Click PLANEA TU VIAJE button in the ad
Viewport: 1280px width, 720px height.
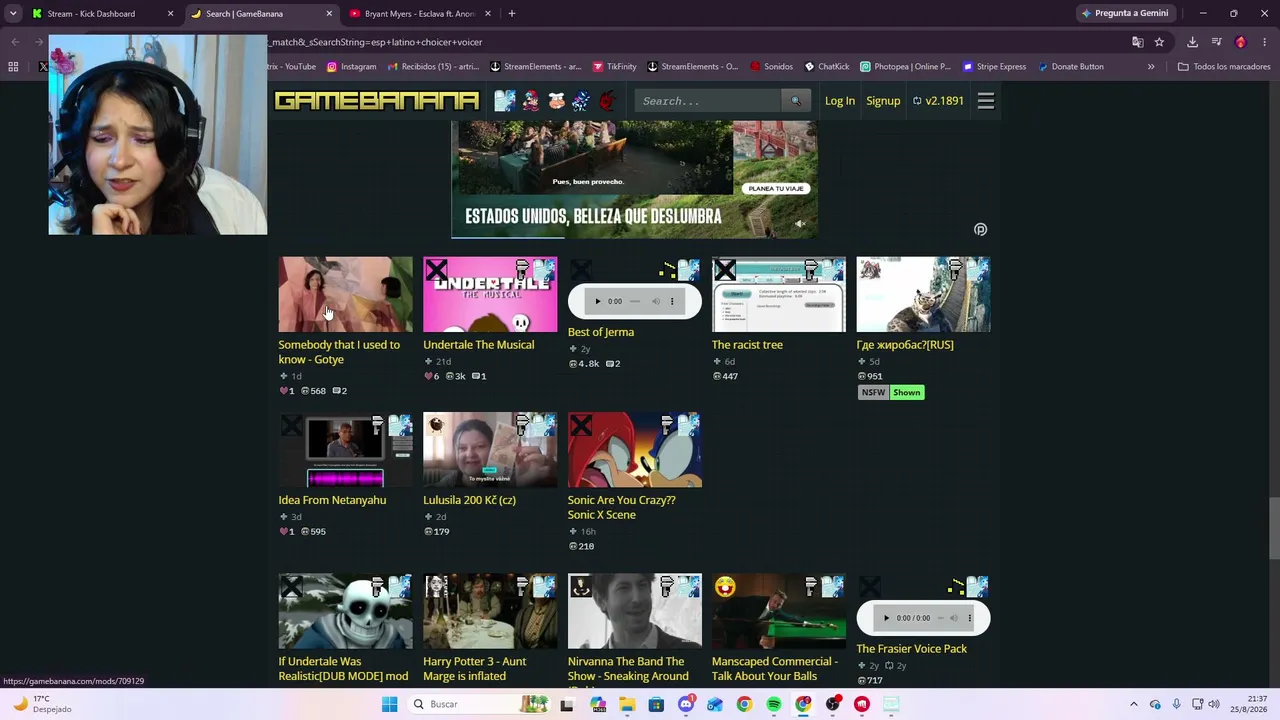pos(776,189)
